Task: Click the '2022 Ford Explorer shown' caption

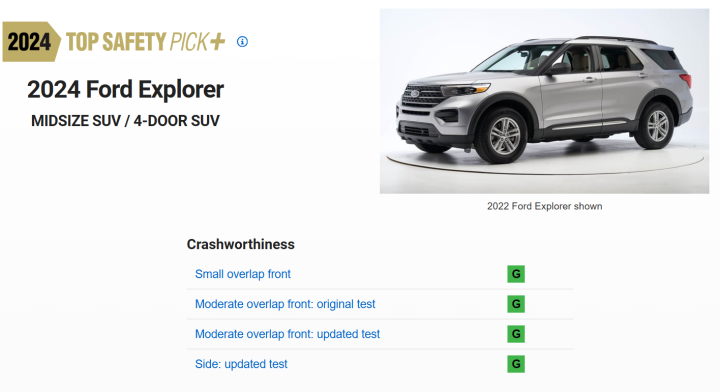Action: pos(545,206)
